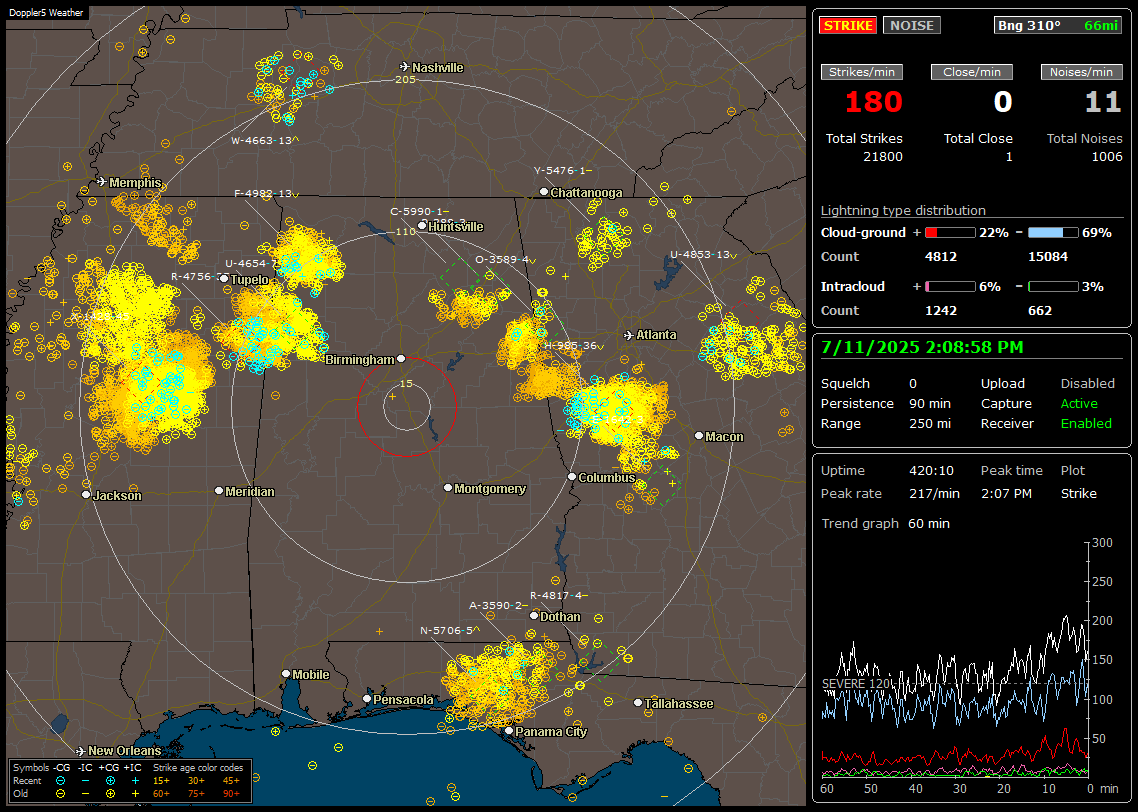Click the Total Strikes value 21800
The width and height of the screenshot is (1138, 812).
883,157
